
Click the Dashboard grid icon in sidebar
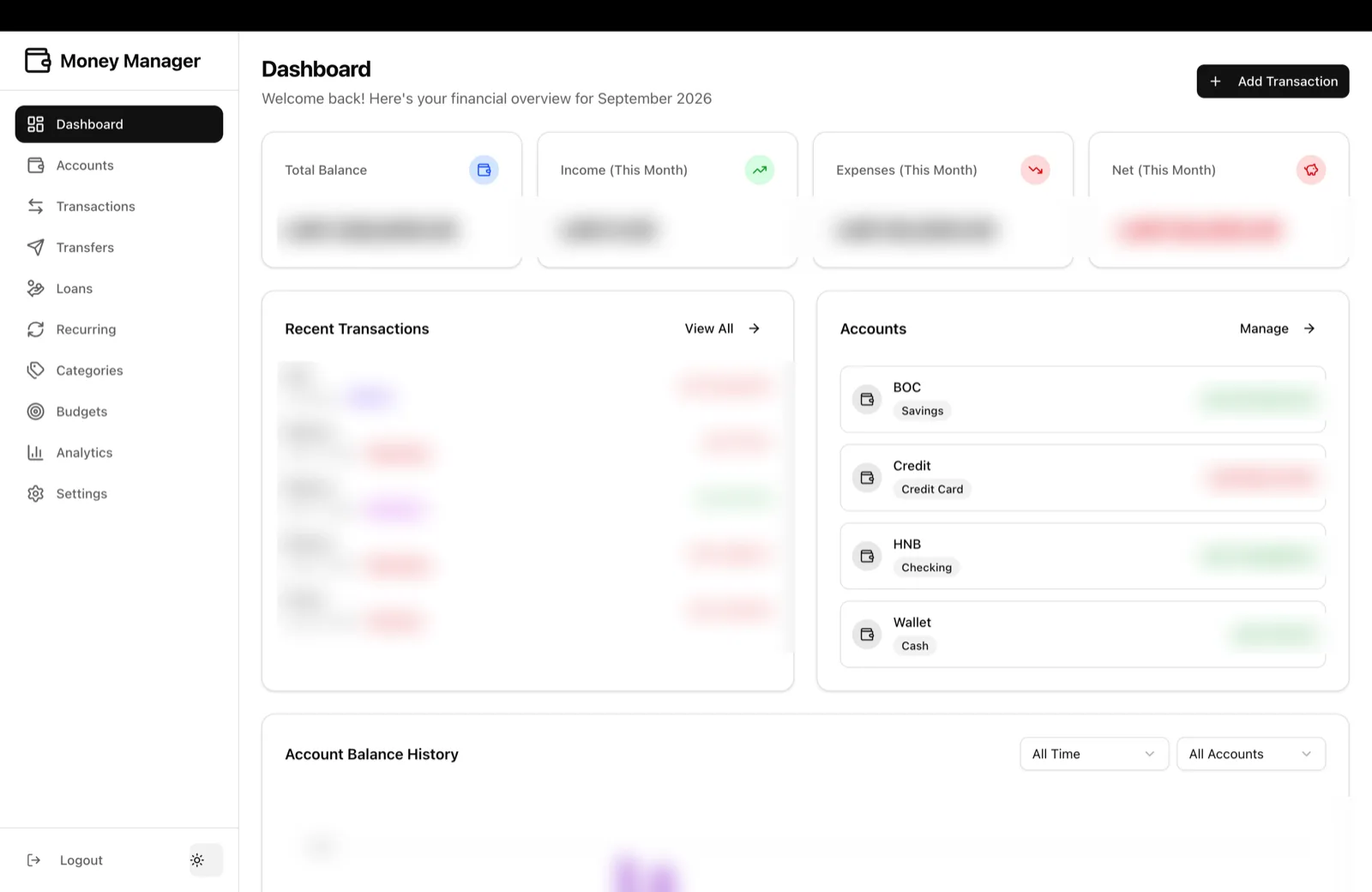[35, 124]
